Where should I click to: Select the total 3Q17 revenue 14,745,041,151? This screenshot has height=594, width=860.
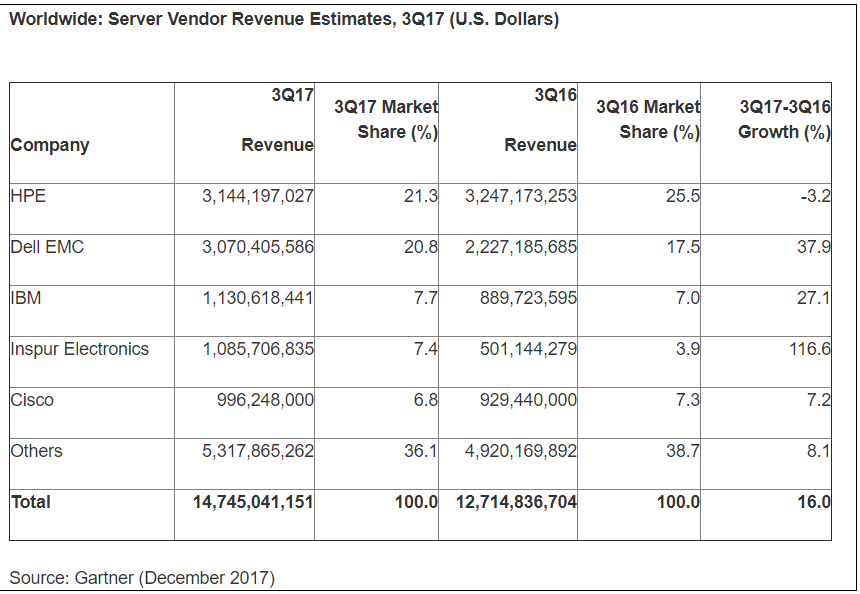click(x=253, y=502)
